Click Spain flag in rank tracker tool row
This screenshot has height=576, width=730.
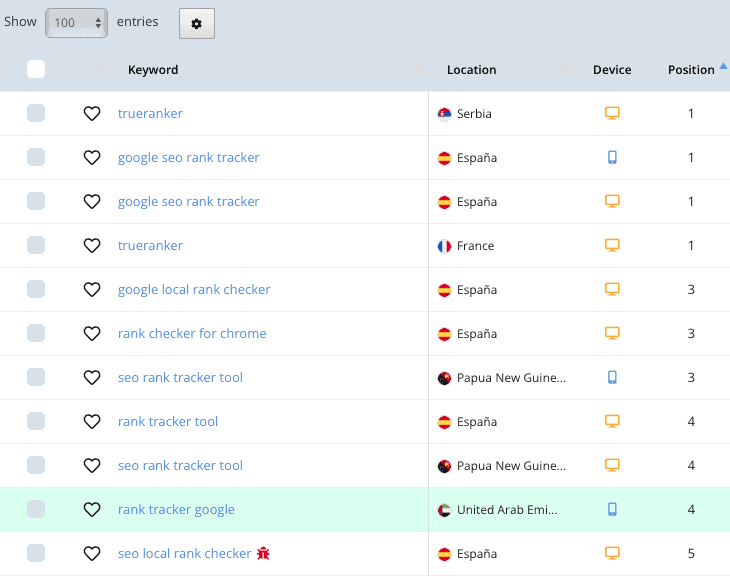tap(444, 422)
